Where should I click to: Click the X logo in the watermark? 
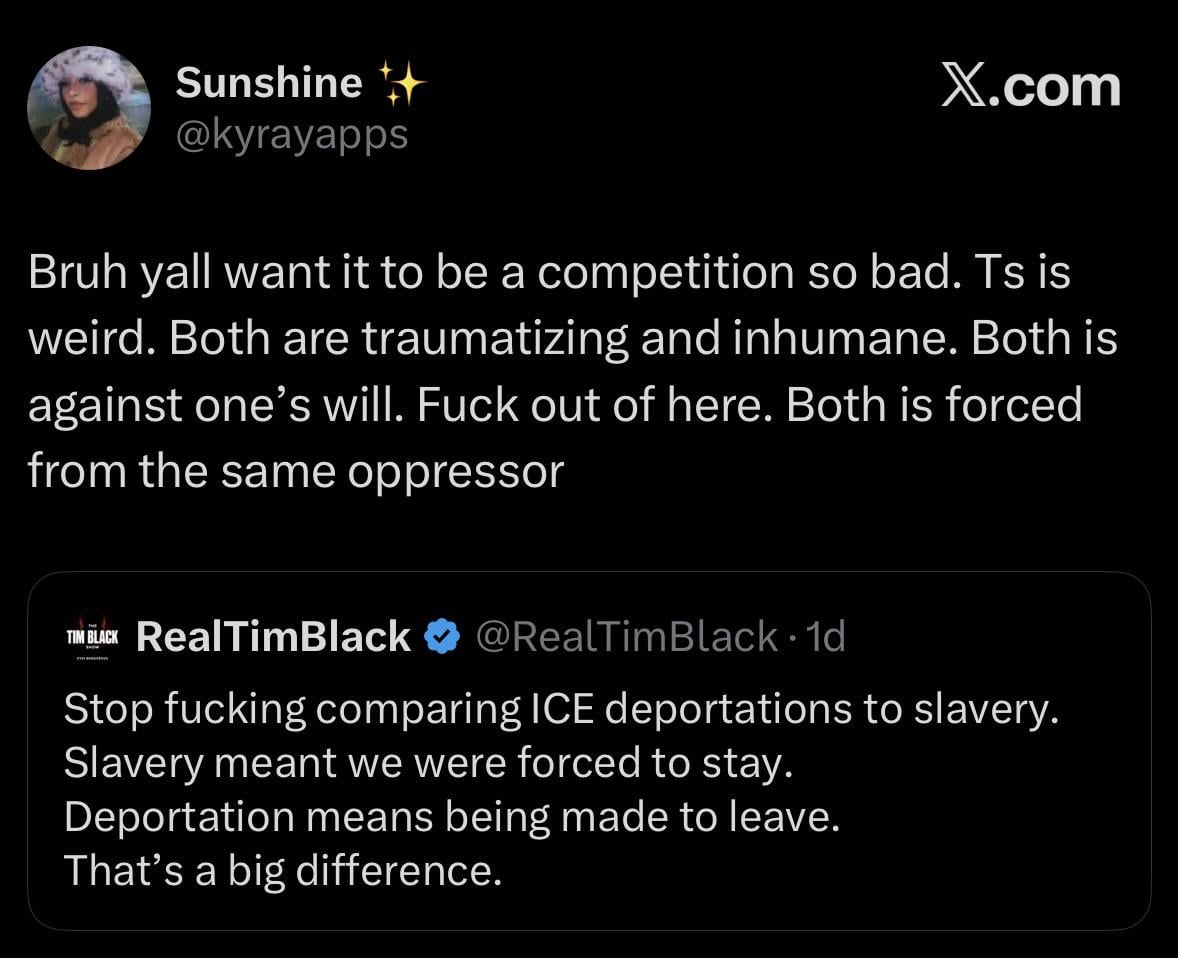[967, 86]
